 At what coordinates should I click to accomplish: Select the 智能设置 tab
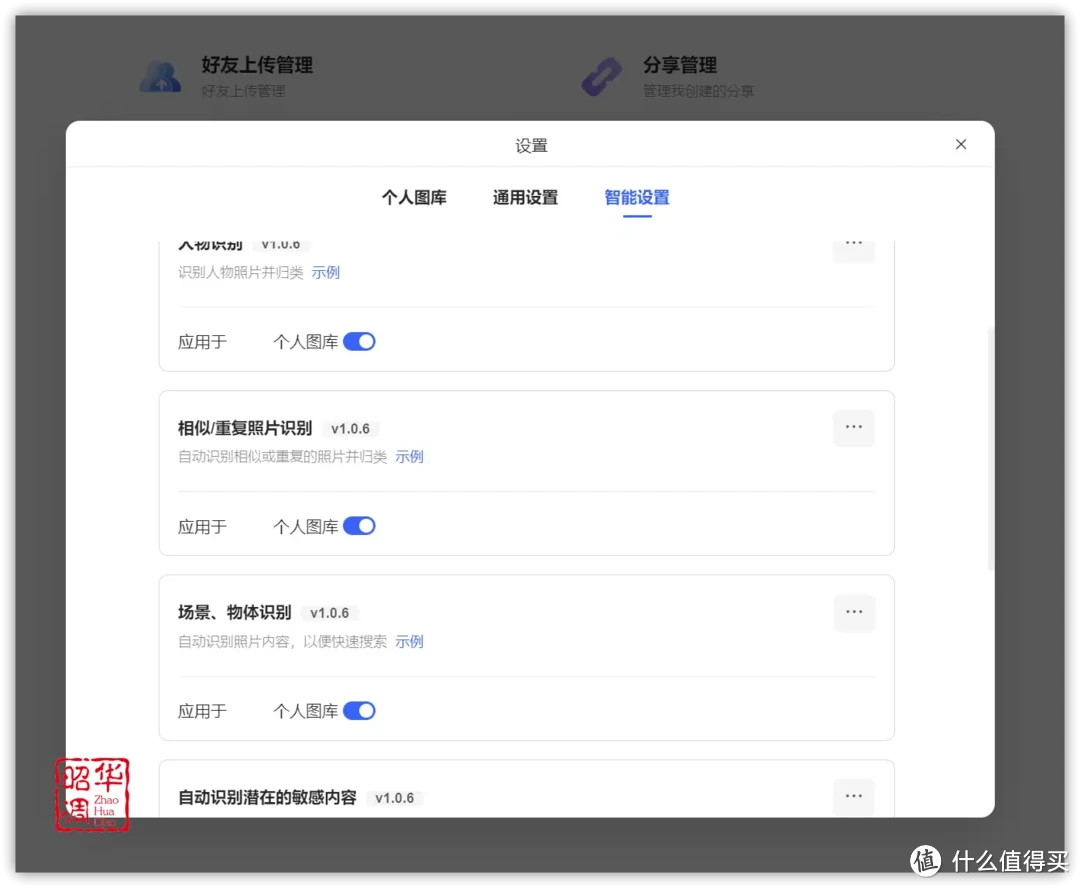(x=636, y=197)
